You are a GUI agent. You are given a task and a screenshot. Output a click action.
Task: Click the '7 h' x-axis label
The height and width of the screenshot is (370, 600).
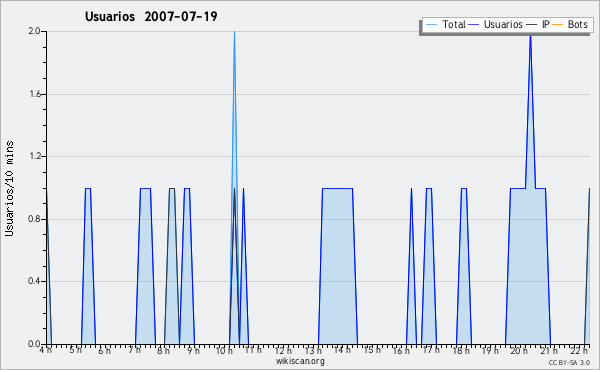[134, 350]
